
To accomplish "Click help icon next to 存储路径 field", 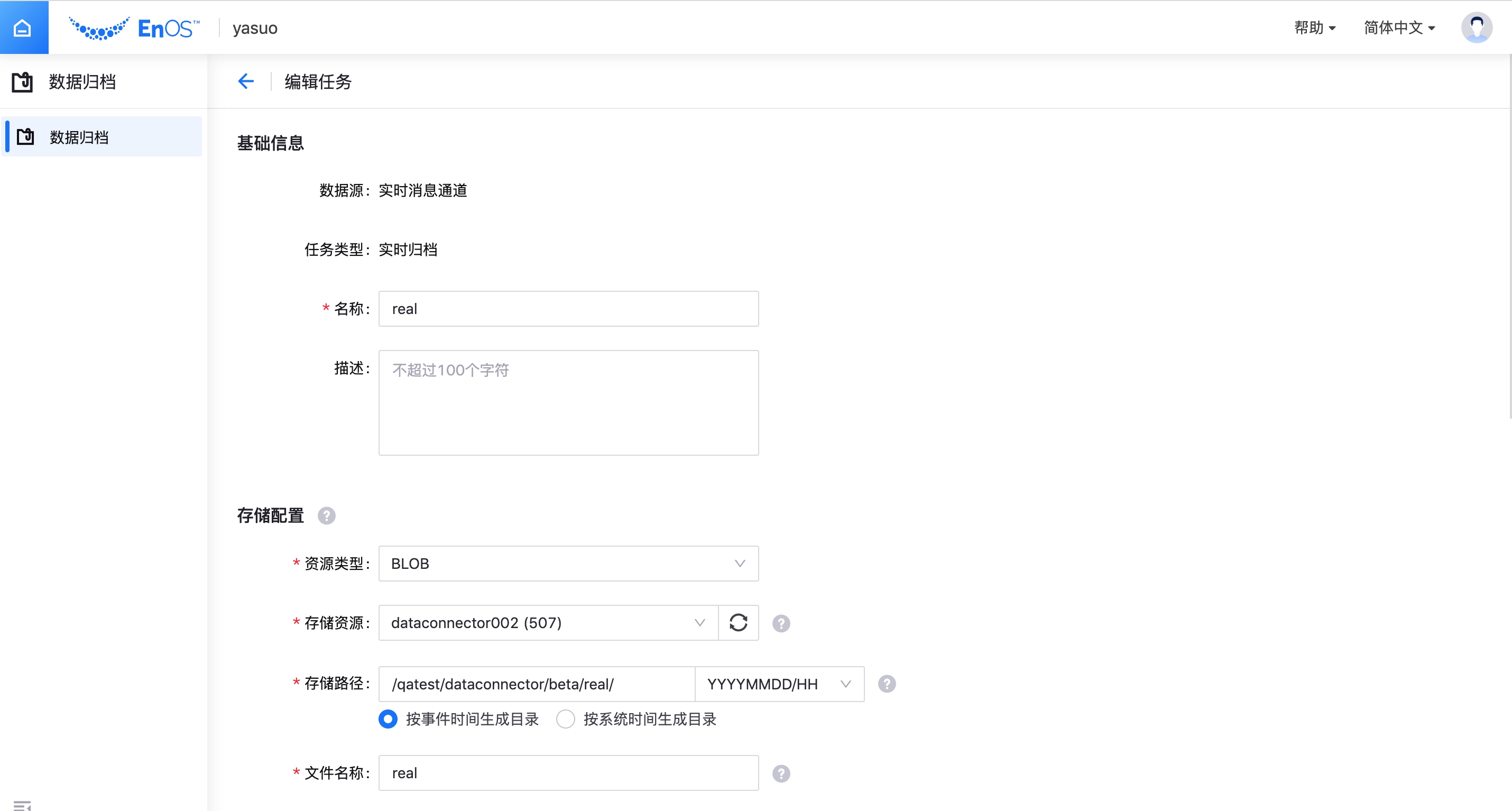I will [886, 684].
